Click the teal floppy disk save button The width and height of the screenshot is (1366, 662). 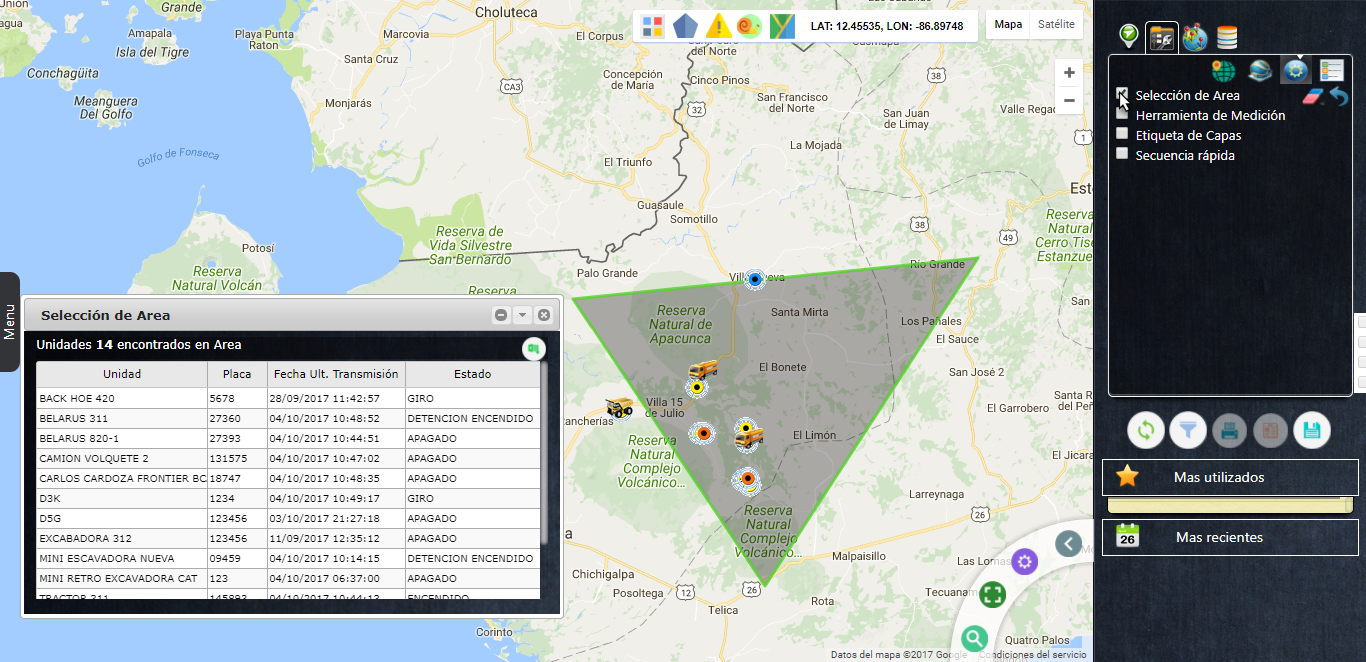(x=1312, y=431)
